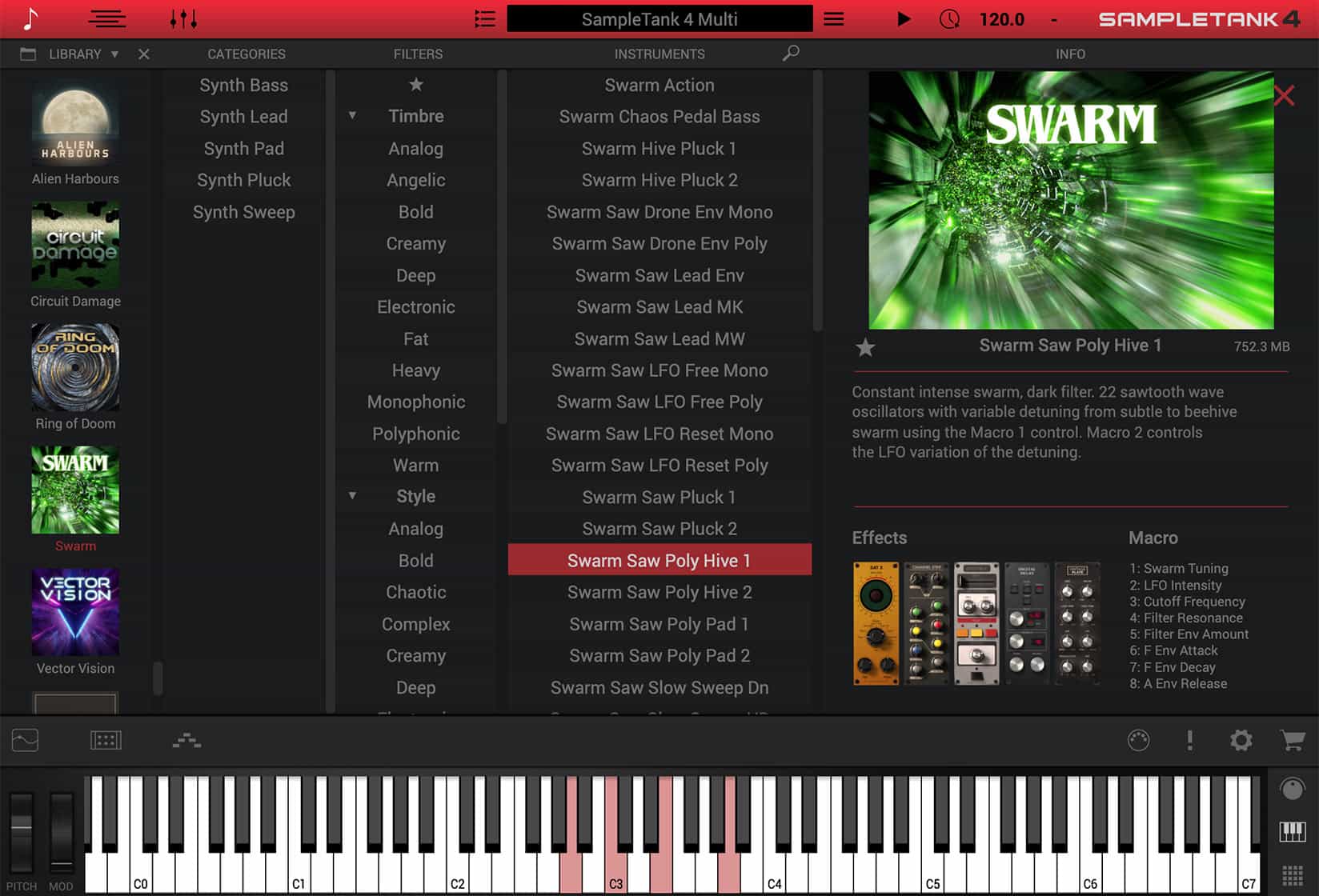Open the settings gear icon
This screenshot has height=896, width=1319.
point(1241,740)
